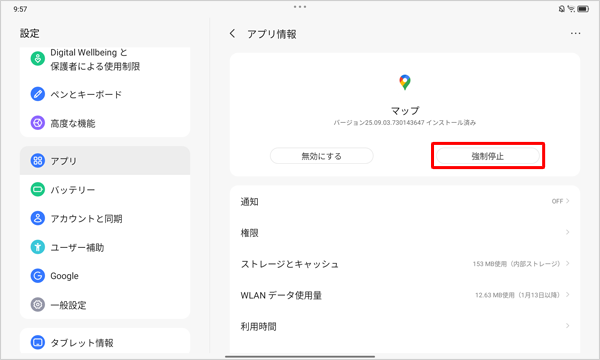600x360 pixels.
Task: Tap the mute notification status icon
Action: point(562,9)
